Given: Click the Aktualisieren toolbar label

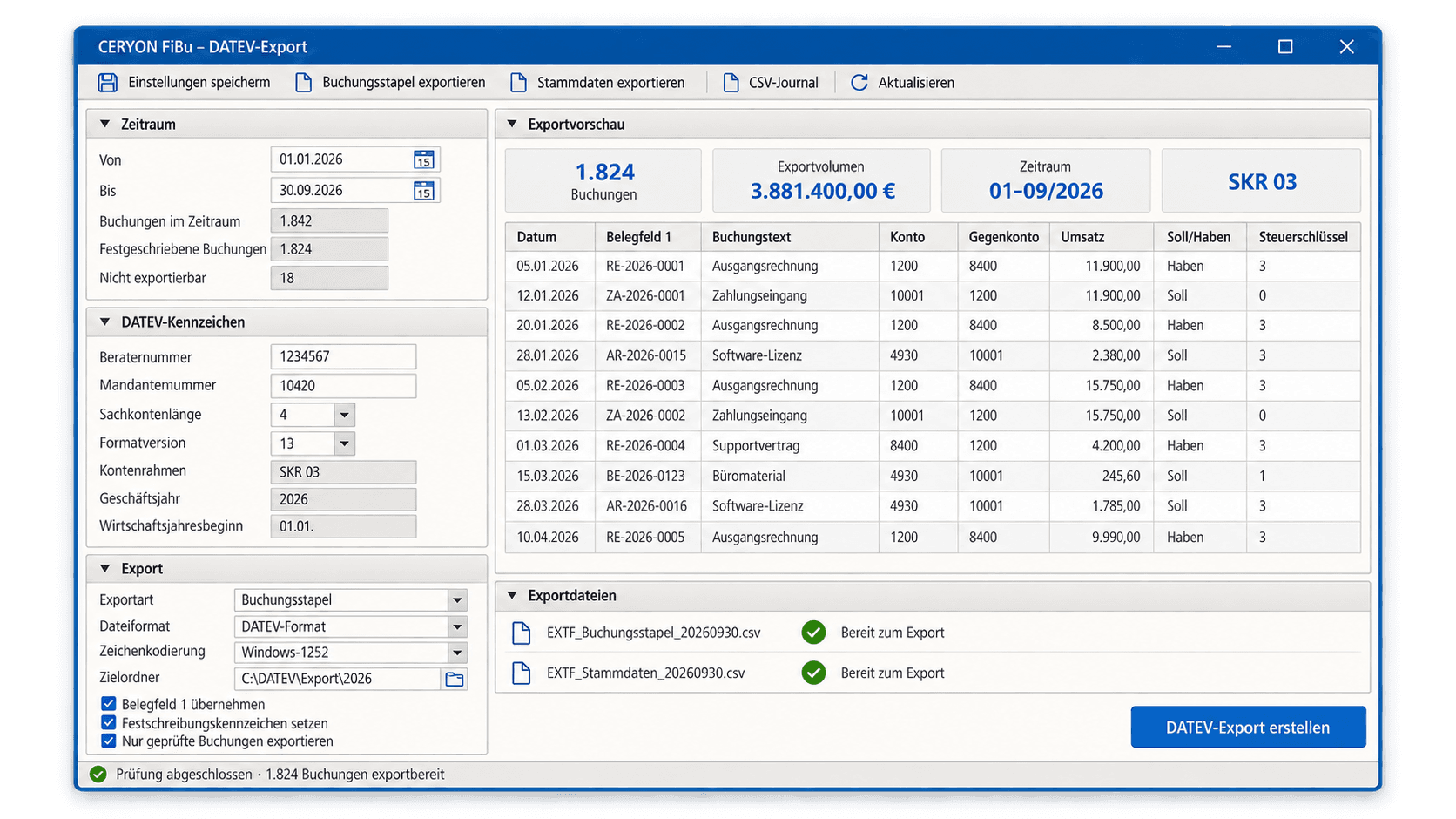Looking at the screenshot, I should pos(916,83).
